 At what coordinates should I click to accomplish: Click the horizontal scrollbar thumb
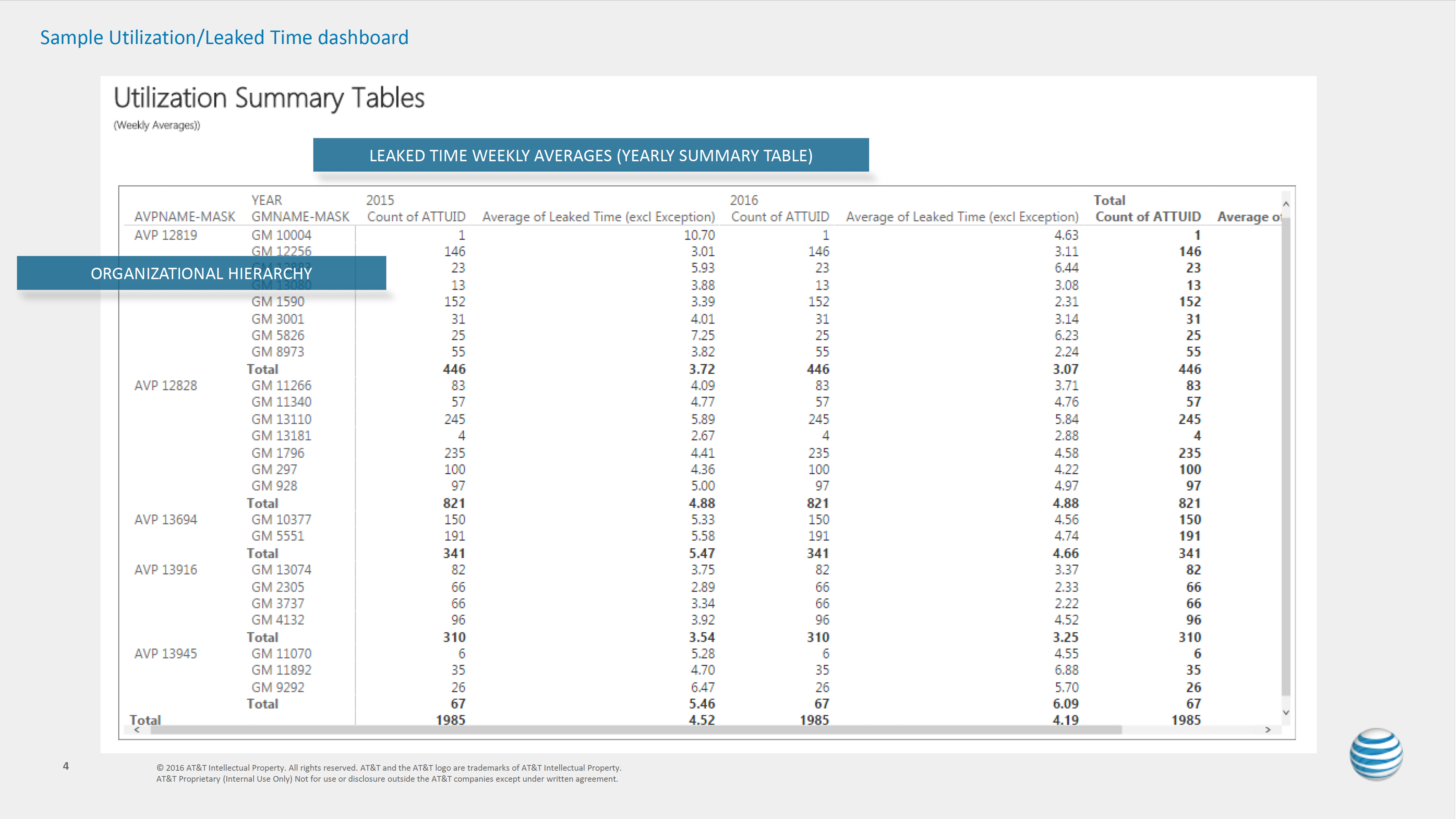pyautogui.click(x=636, y=730)
